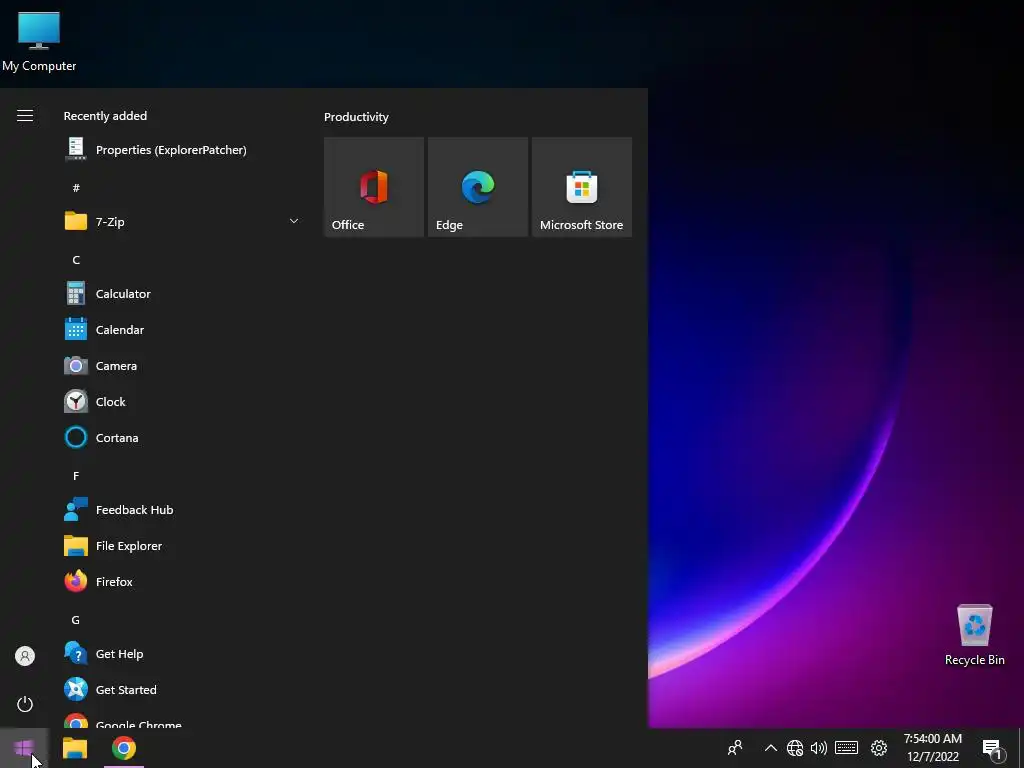Launch Calculator from the app list
The image size is (1024, 768).
182,293
